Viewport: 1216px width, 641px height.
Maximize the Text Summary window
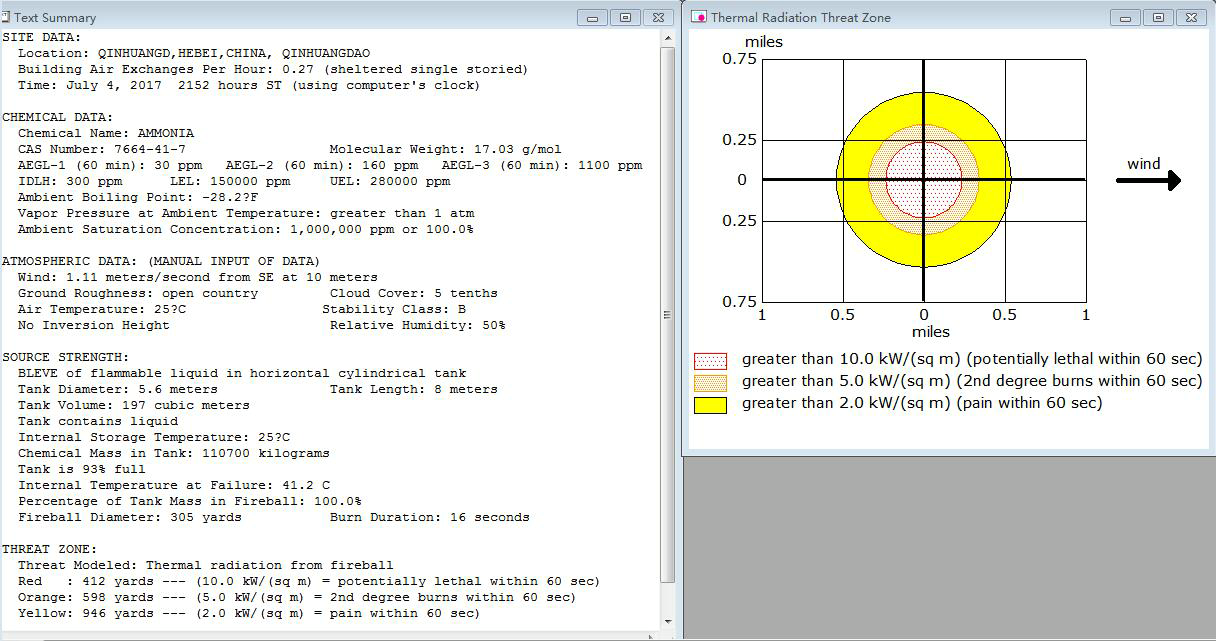(x=625, y=17)
